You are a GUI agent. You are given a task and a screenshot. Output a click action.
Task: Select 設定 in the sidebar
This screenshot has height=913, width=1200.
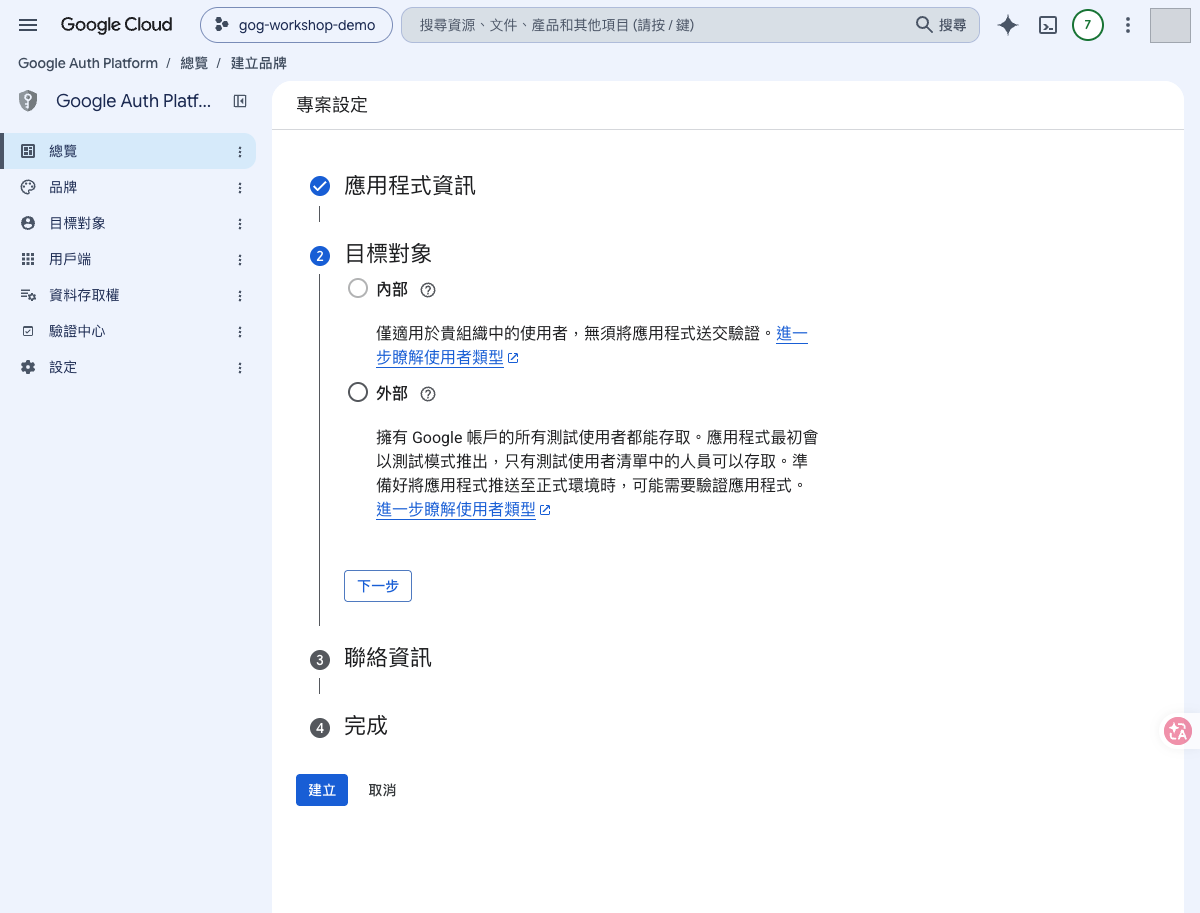(128, 367)
